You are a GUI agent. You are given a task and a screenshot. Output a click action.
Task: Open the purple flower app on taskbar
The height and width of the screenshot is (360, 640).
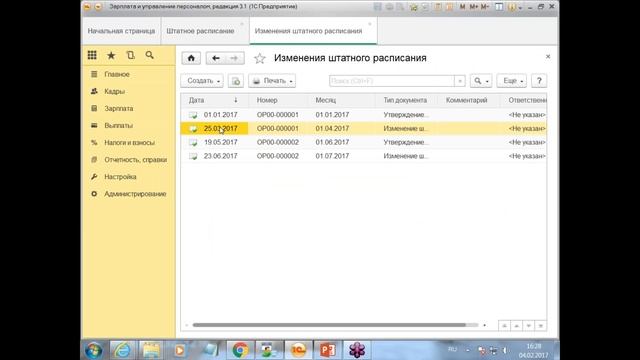pos(357,350)
